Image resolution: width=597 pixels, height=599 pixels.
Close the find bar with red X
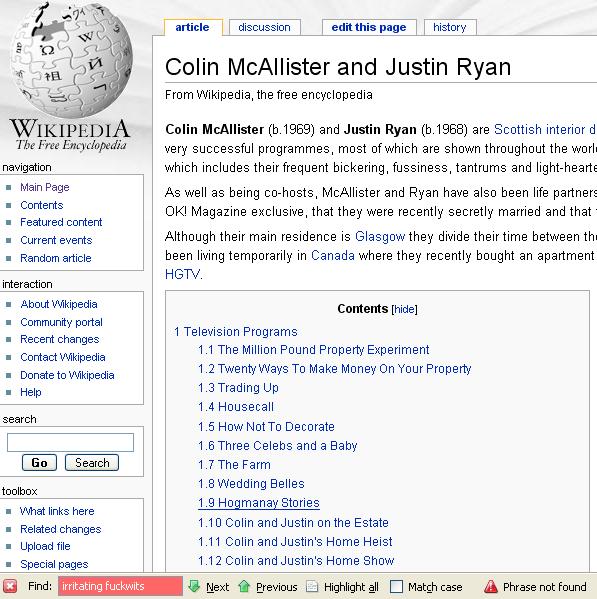10,586
